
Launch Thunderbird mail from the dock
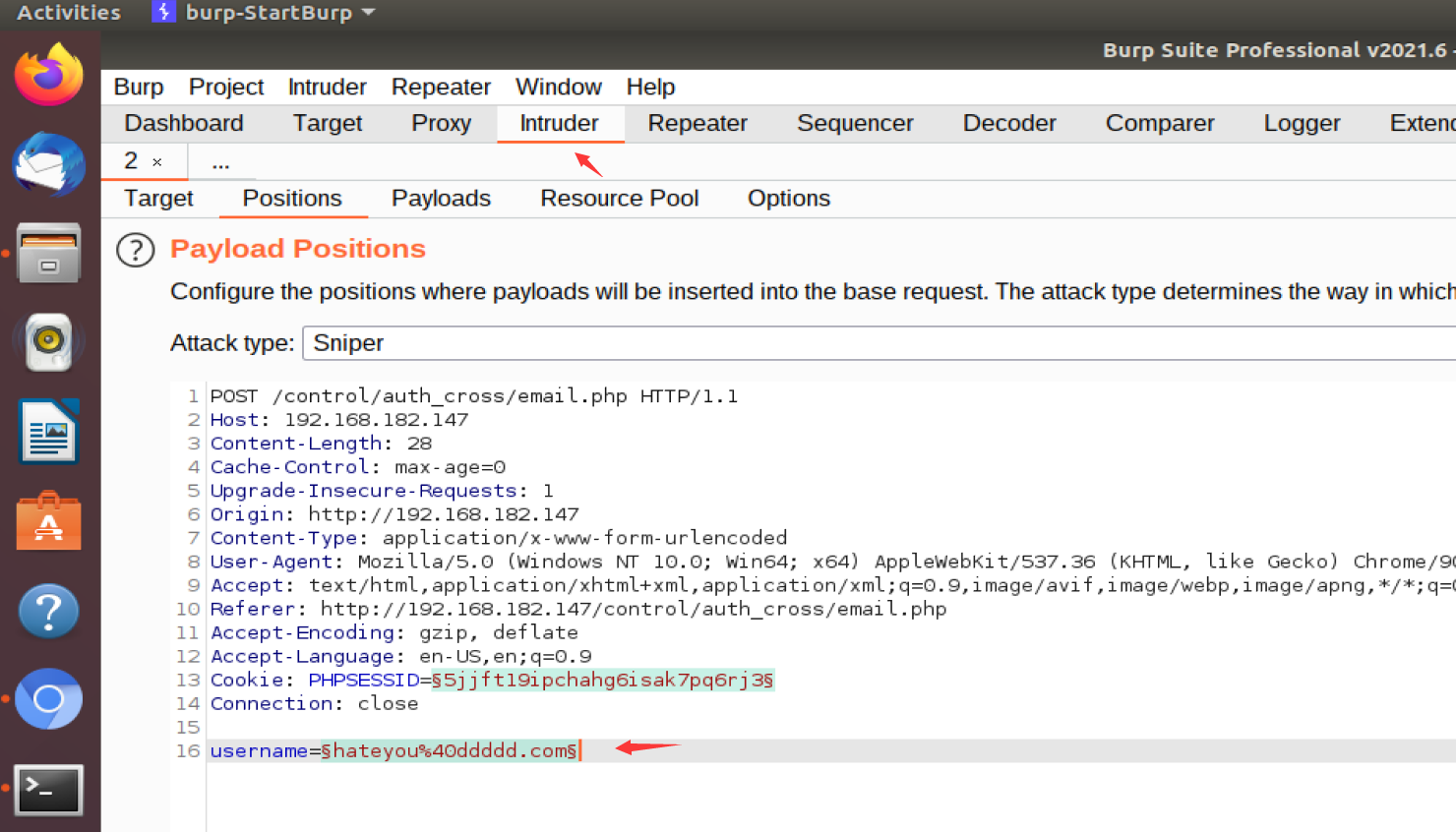pos(49,163)
